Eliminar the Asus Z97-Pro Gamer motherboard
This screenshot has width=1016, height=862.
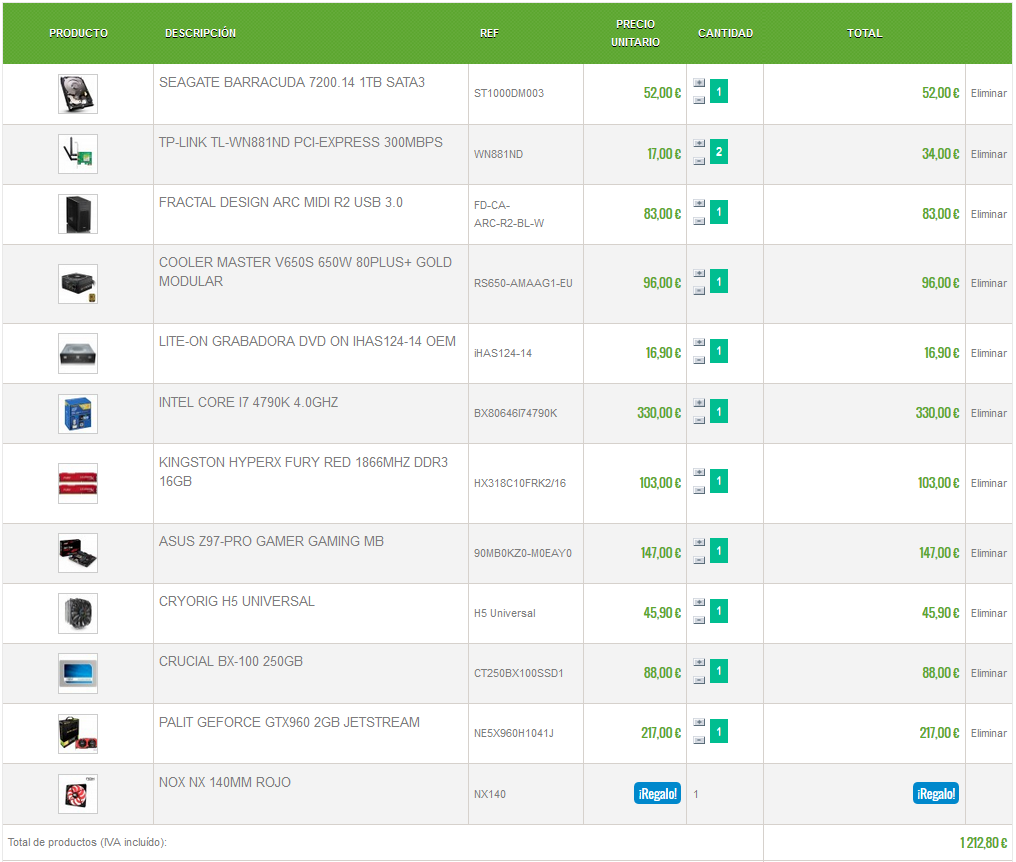pyautogui.click(x=989, y=553)
